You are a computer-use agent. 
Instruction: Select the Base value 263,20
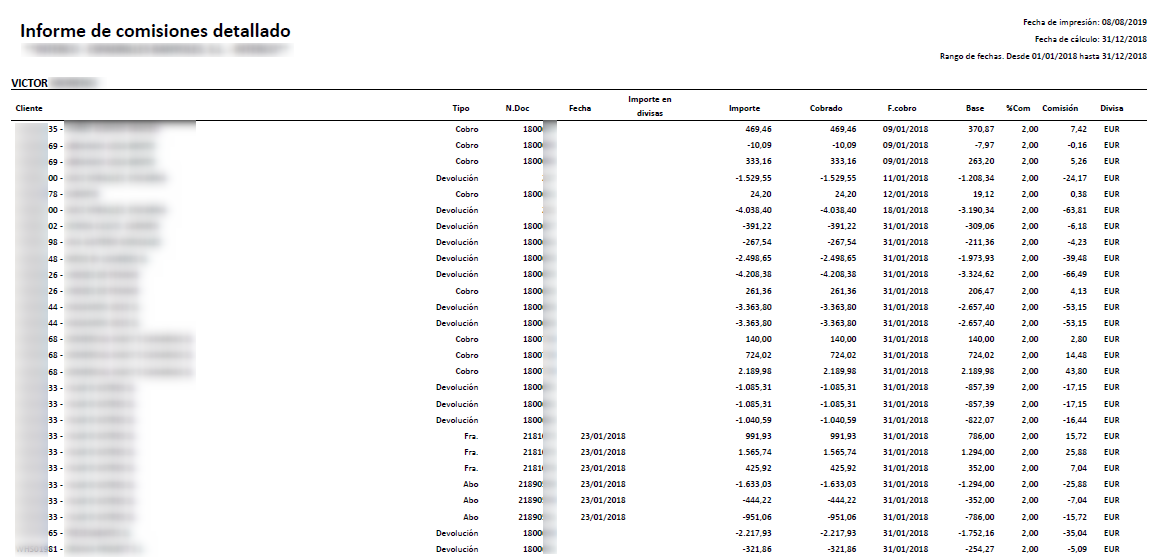[x=981, y=161]
